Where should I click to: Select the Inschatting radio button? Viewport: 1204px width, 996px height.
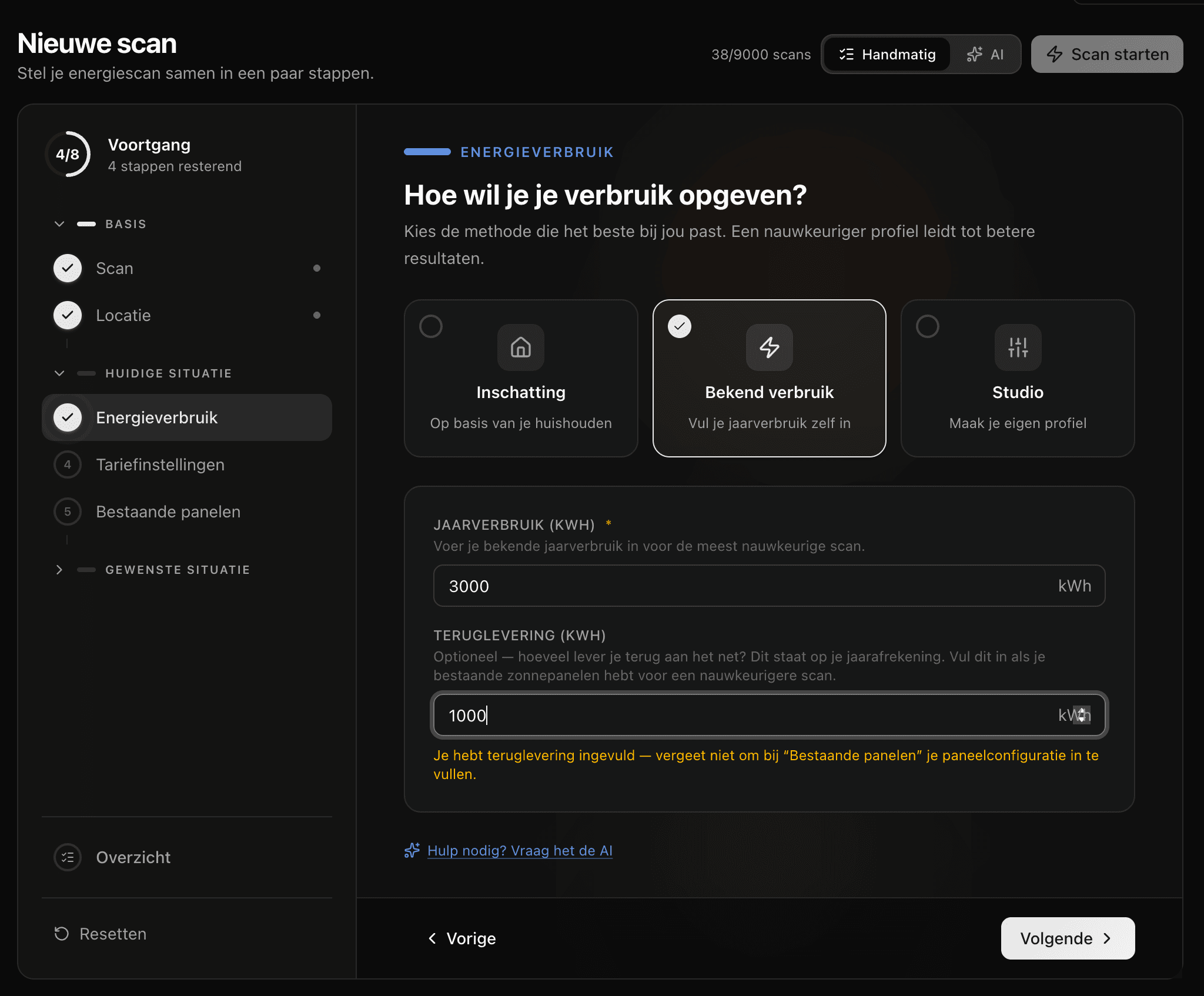click(431, 326)
